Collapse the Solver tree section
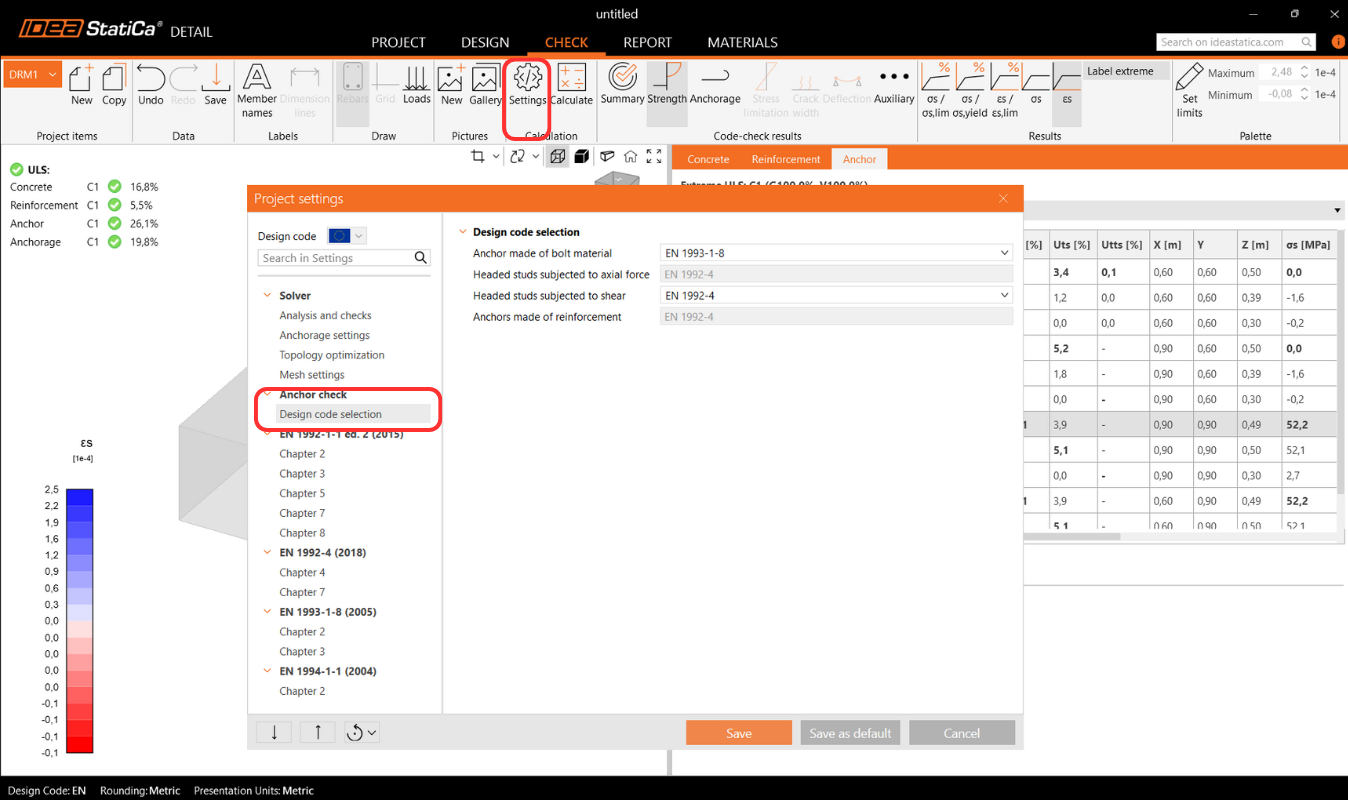 click(x=267, y=296)
